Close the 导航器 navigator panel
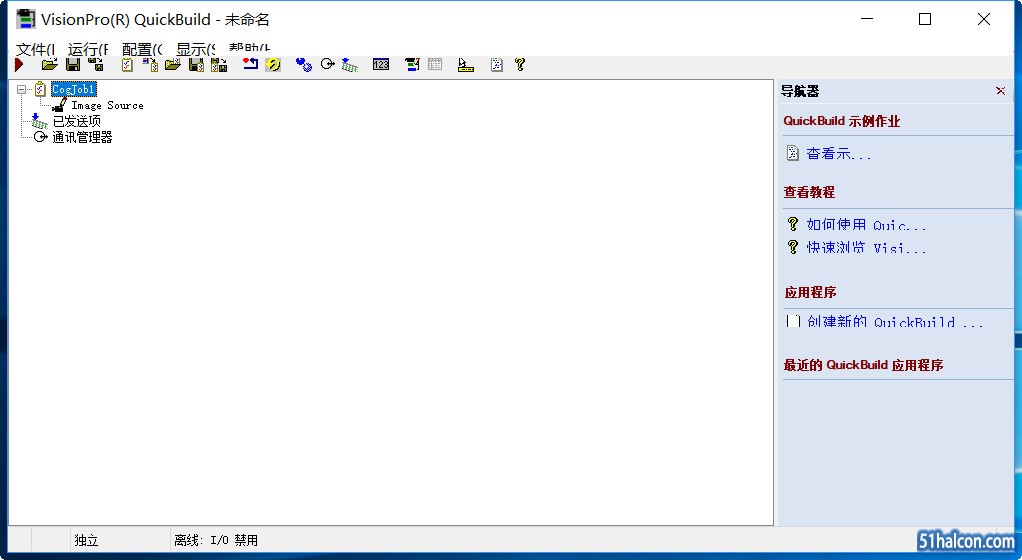 click(1000, 91)
